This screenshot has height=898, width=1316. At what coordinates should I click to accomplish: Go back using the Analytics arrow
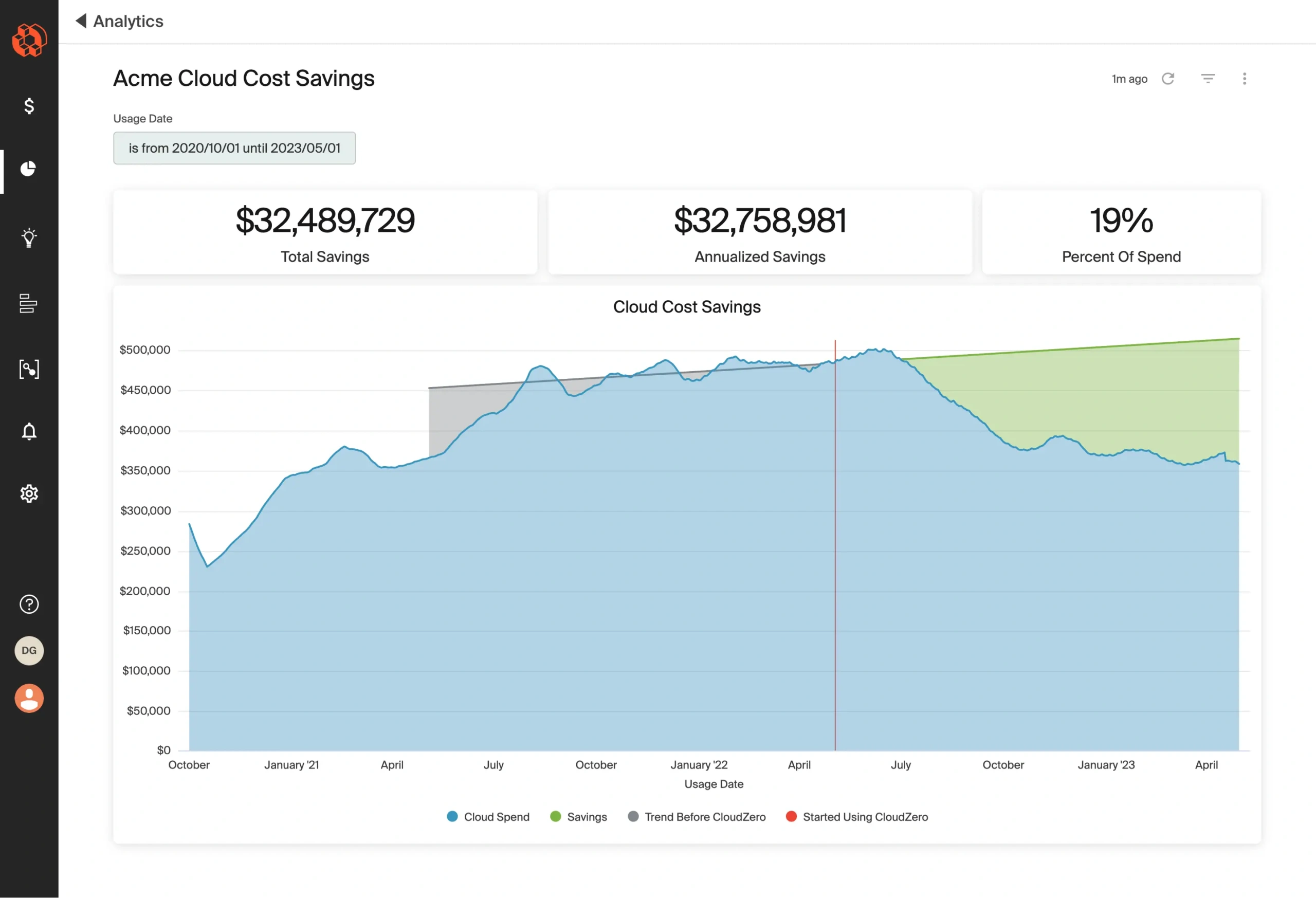[81, 21]
